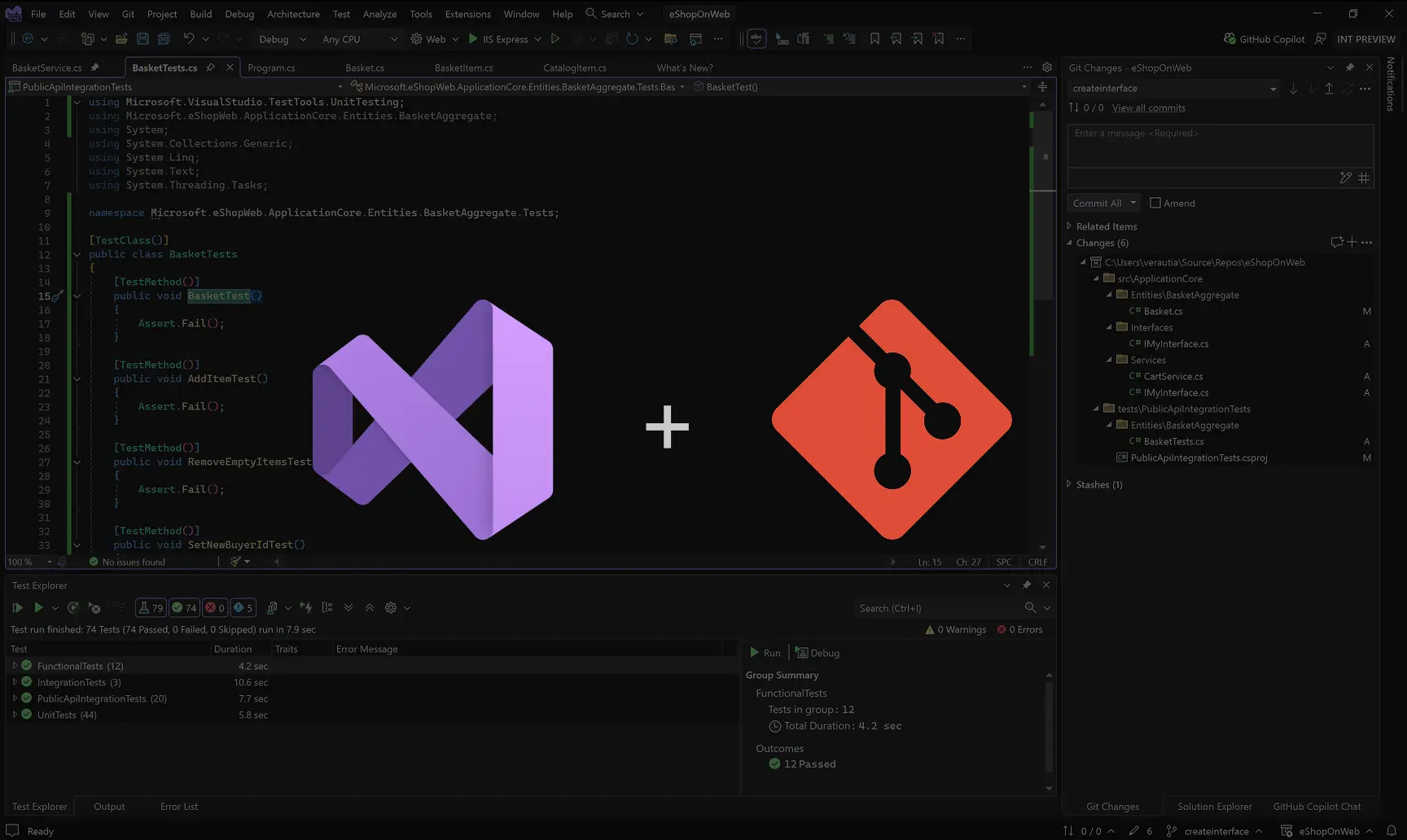This screenshot has height=840, width=1407.
Task: Filter Test Explorer to 74 passed tests
Action: point(184,607)
